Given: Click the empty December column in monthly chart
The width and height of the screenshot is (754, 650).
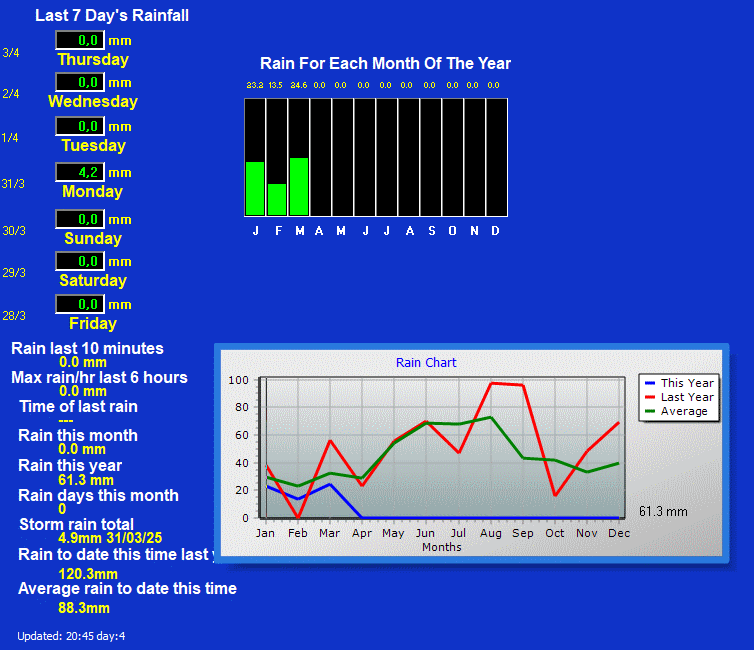Looking at the screenshot, I should tap(496, 157).
